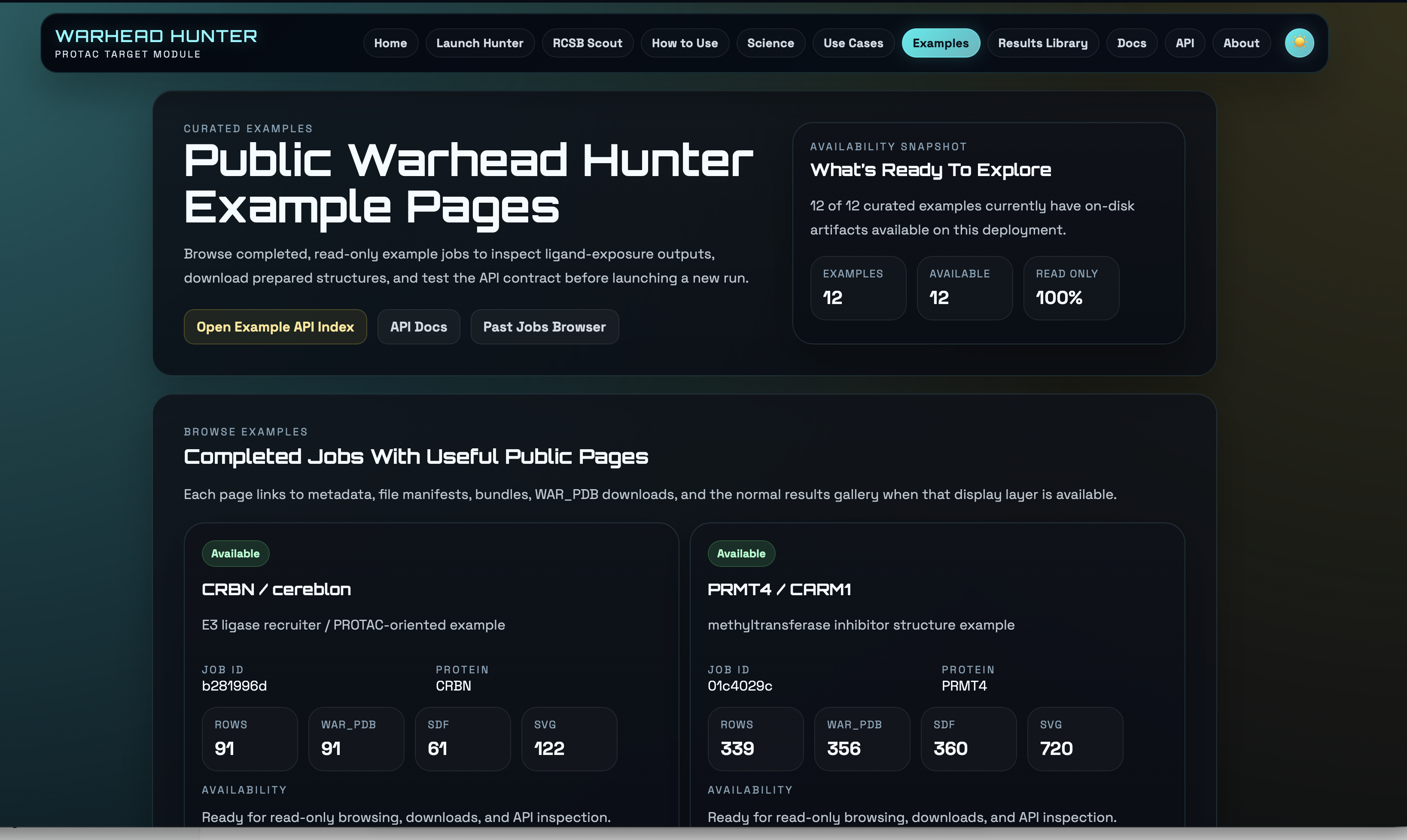This screenshot has width=1407, height=840.
Task: Click the "CURATED EXAMPLES" label
Action: [248, 128]
